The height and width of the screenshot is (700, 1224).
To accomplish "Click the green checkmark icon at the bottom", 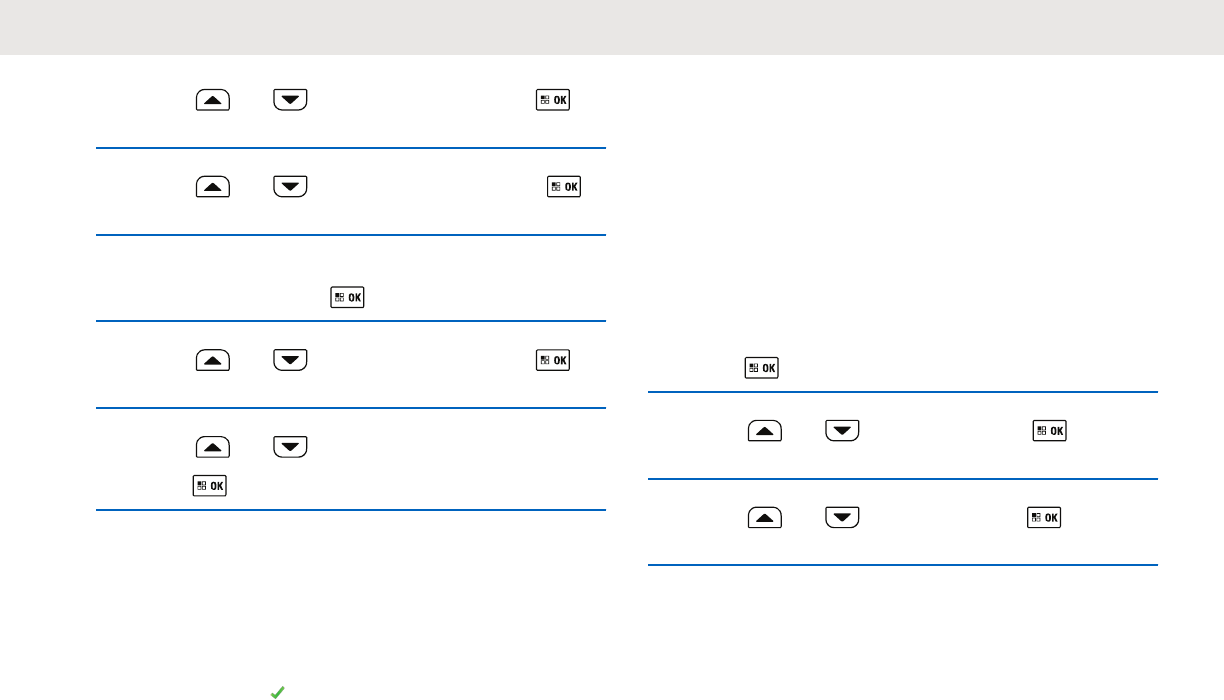I will (279, 691).
